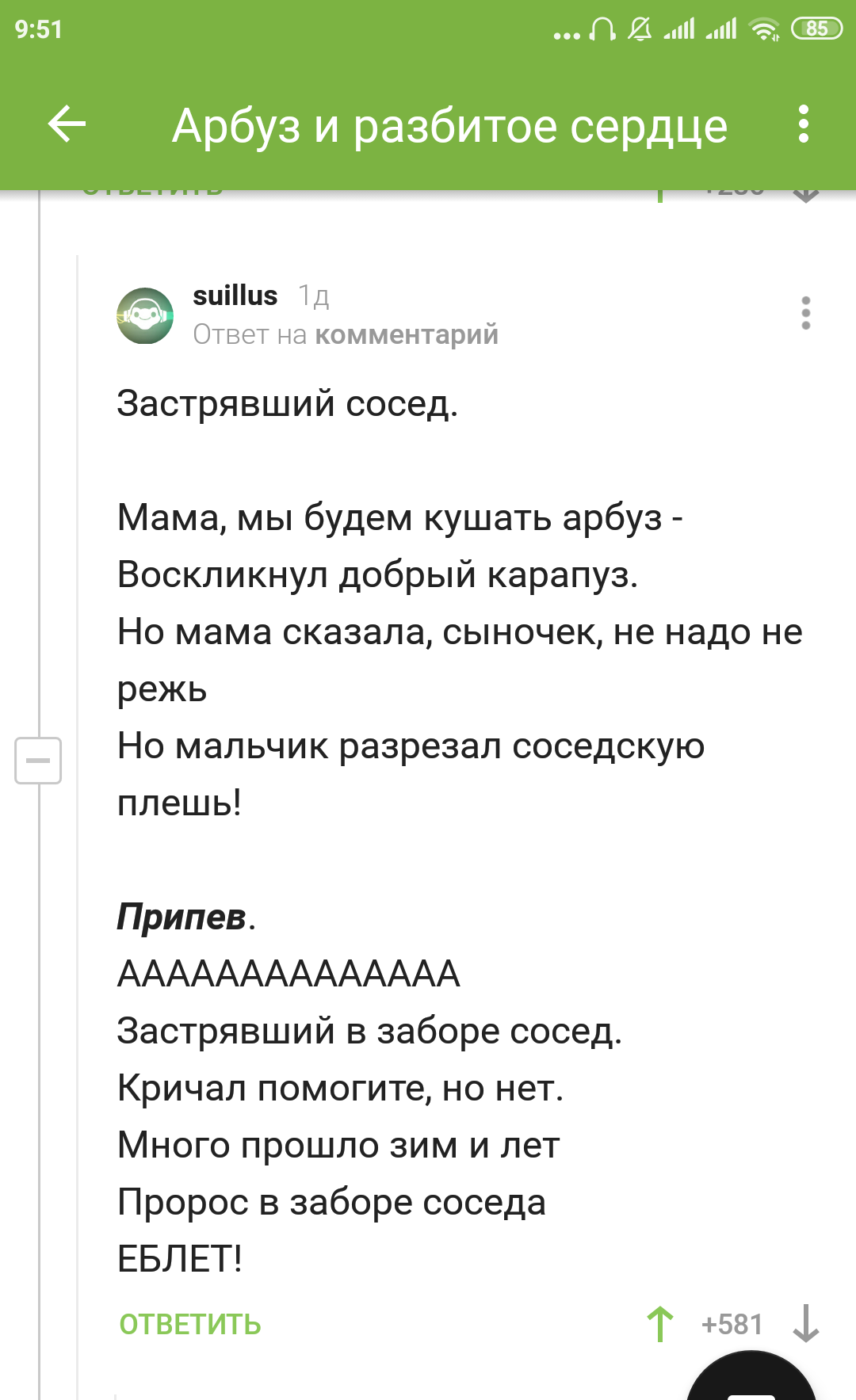Tap the battery indicator showing 85
The image size is (856, 1400).
[x=816, y=29]
